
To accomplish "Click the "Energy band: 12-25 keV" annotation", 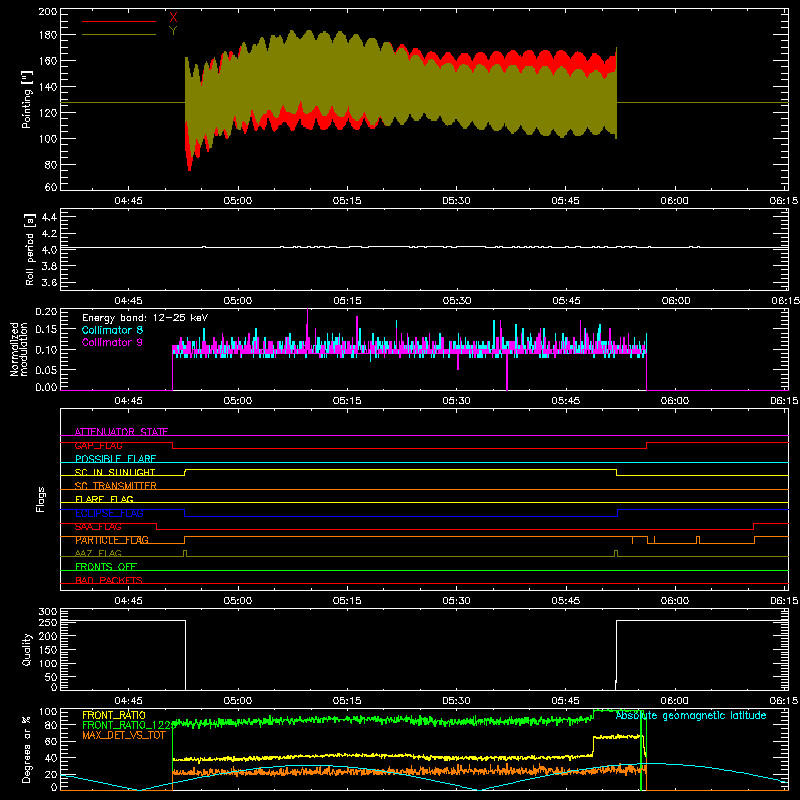I will [145, 318].
